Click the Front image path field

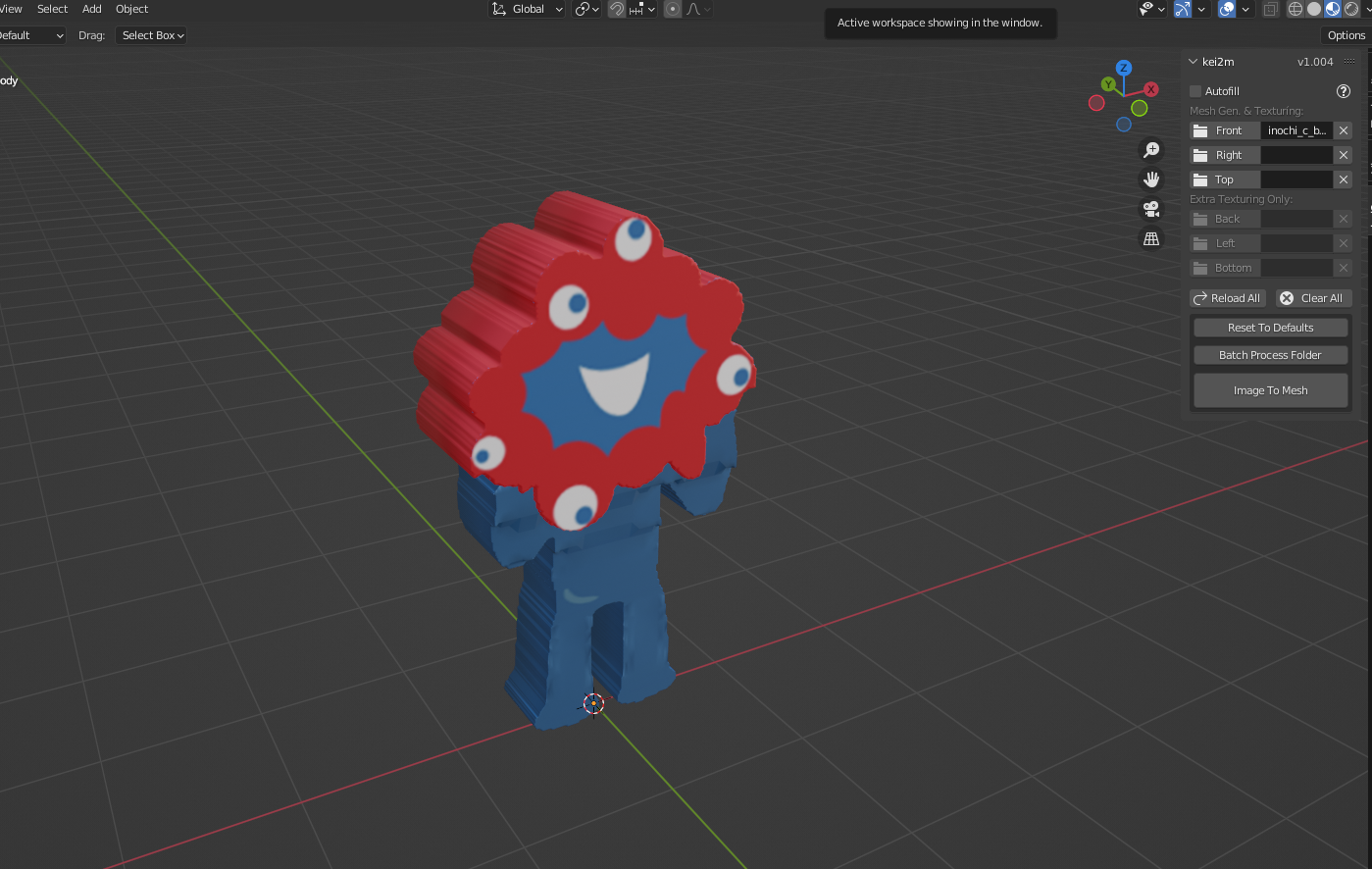pos(1296,130)
